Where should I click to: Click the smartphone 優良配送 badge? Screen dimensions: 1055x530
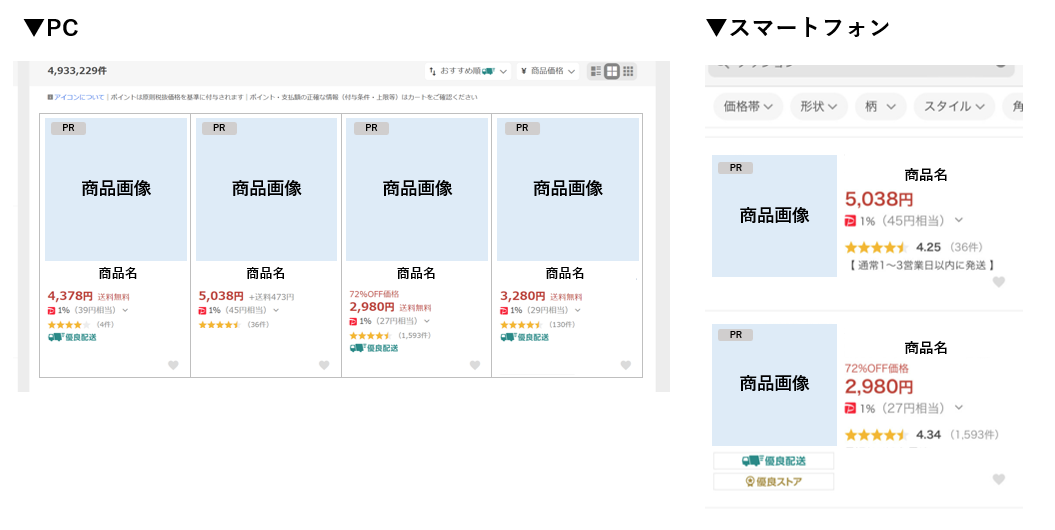coord(773,461)
